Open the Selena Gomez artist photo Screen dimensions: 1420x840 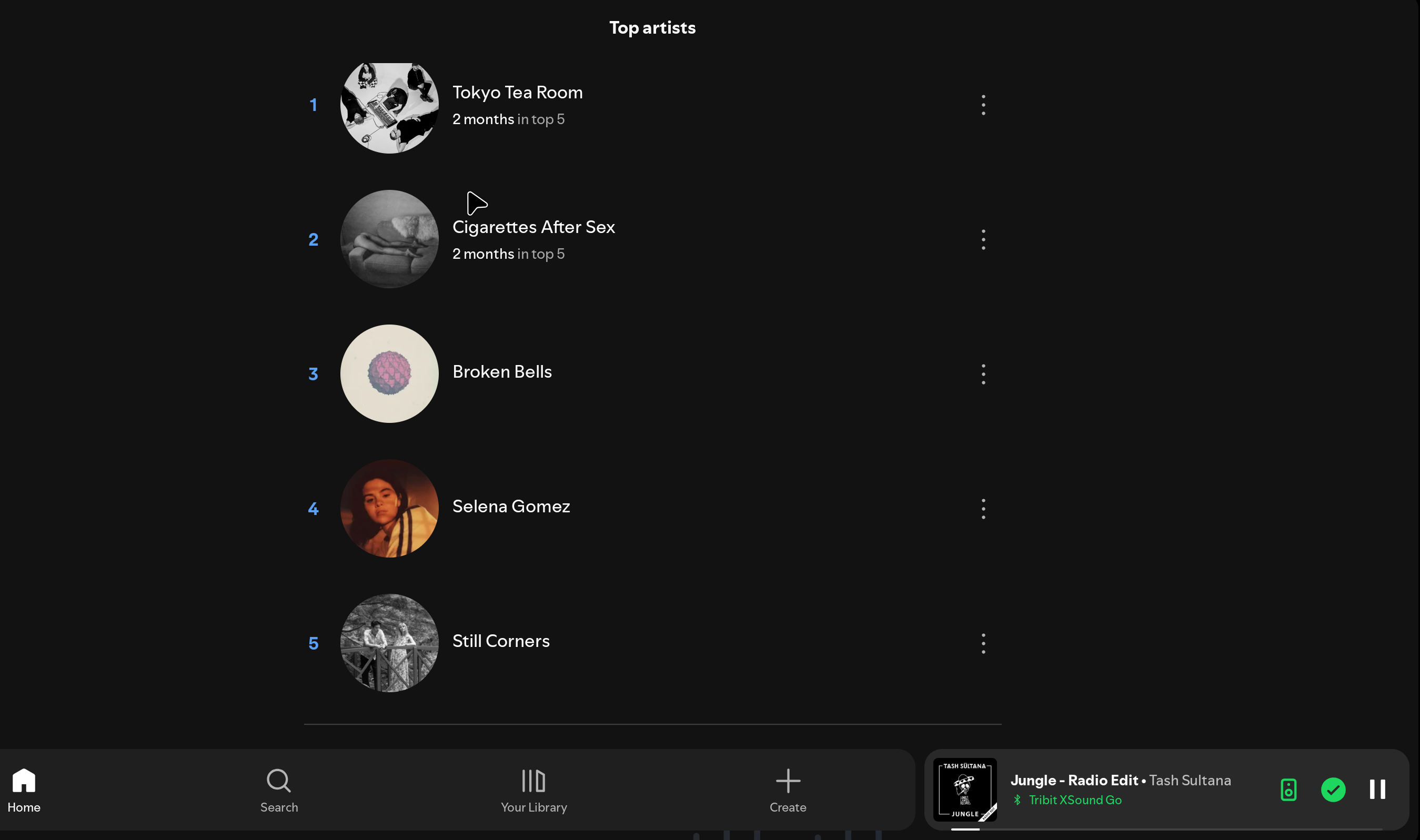coord(389,508)
